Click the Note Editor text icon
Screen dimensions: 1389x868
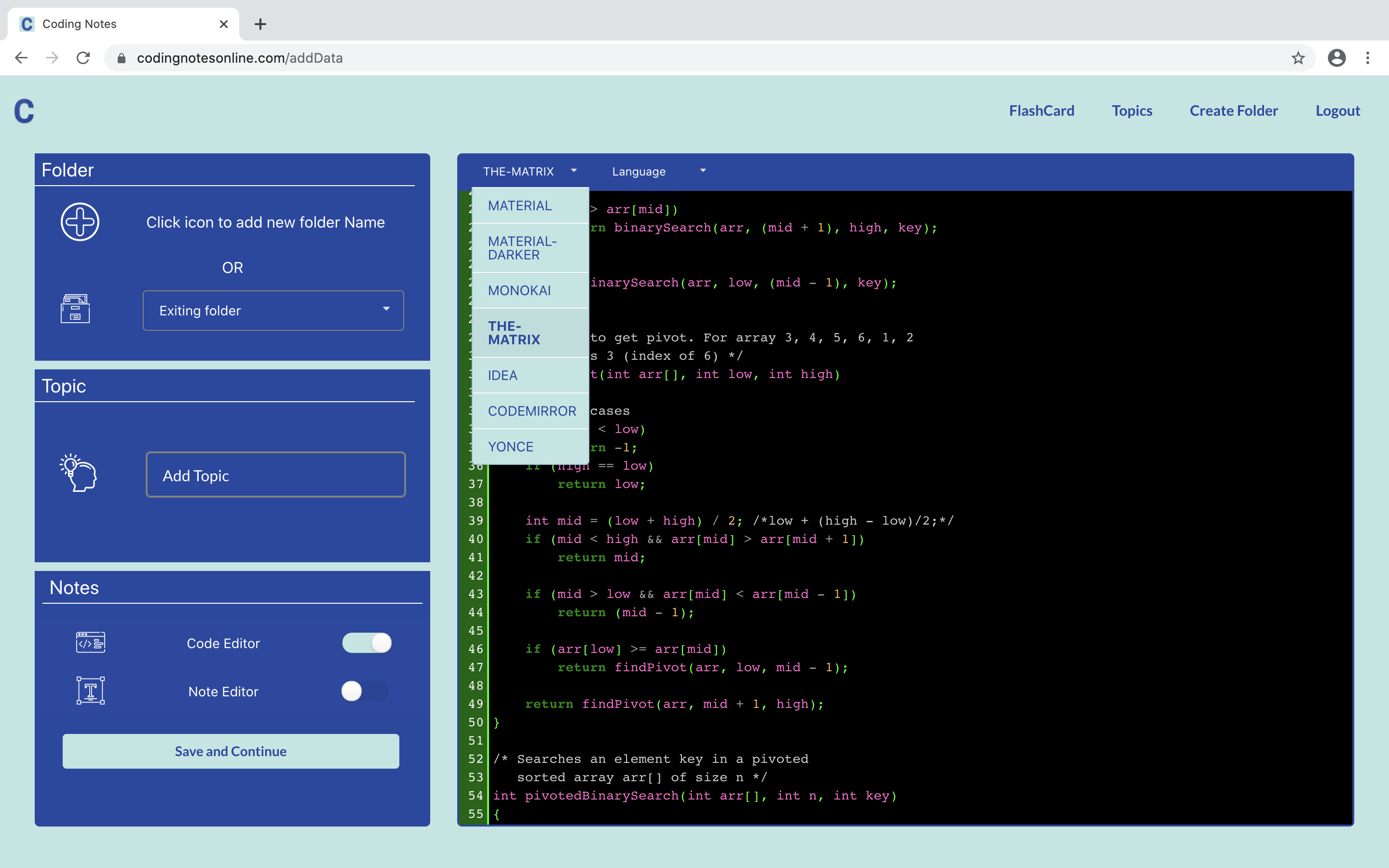pos(90,691)
